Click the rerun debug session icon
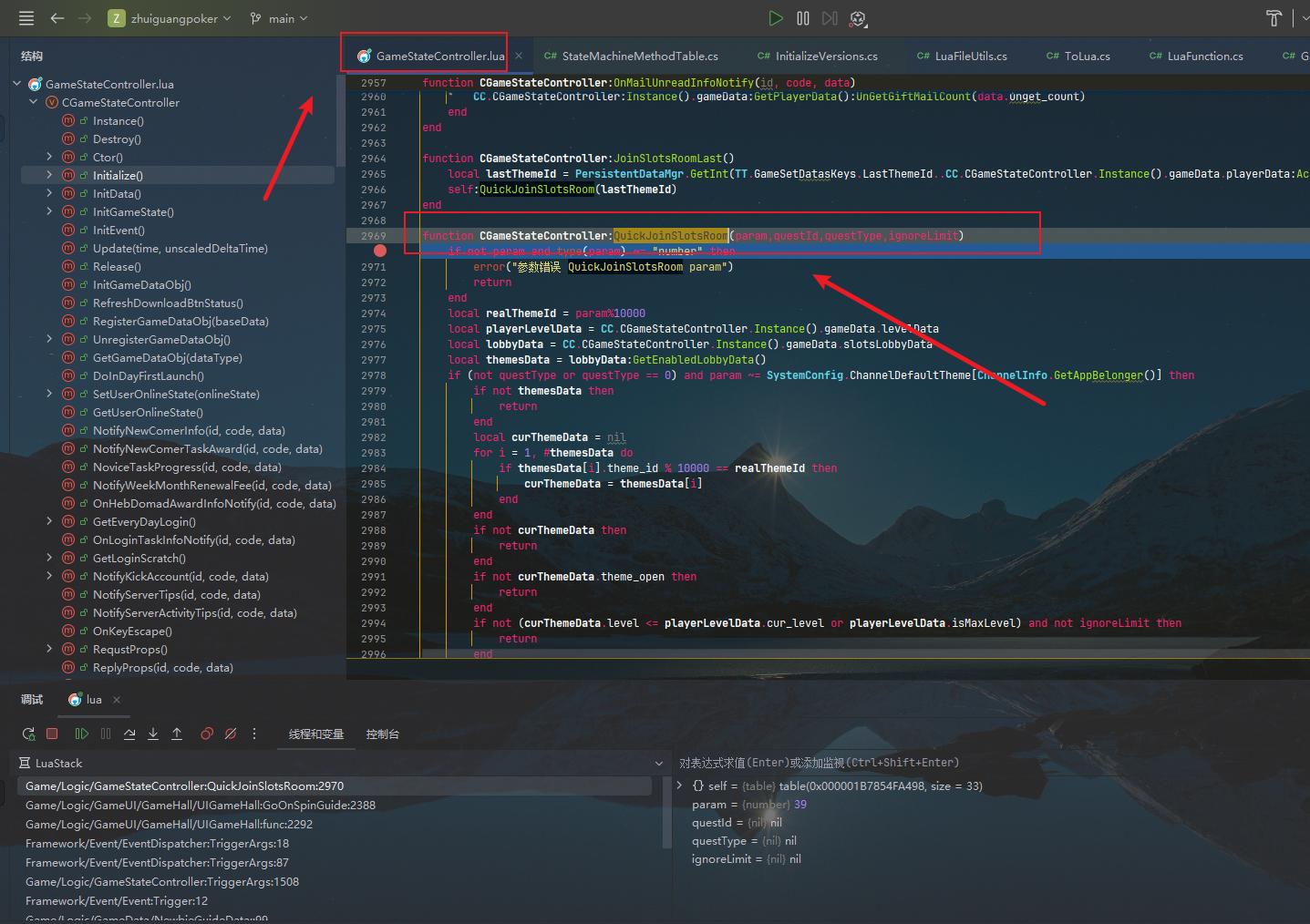Image resolution: width=1310 pixels, height=924 pixels. pyautogui.click(x=28, y=734)
